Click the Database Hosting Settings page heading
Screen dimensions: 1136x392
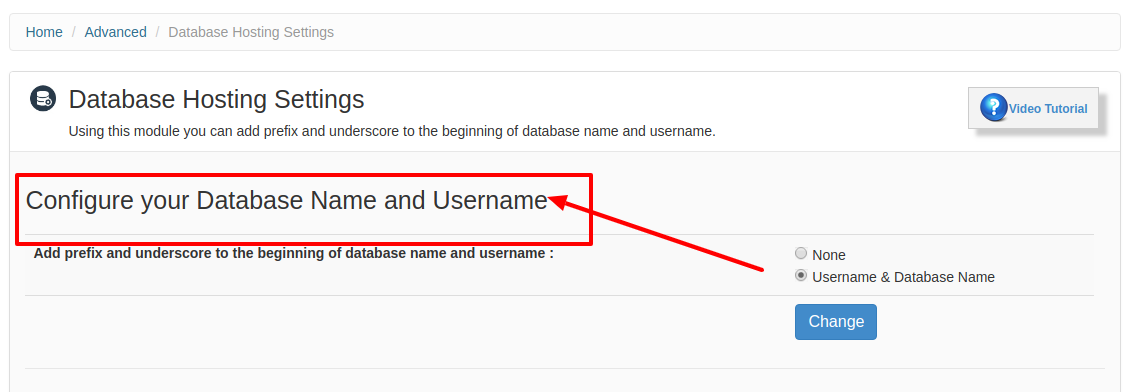(216, 99)
